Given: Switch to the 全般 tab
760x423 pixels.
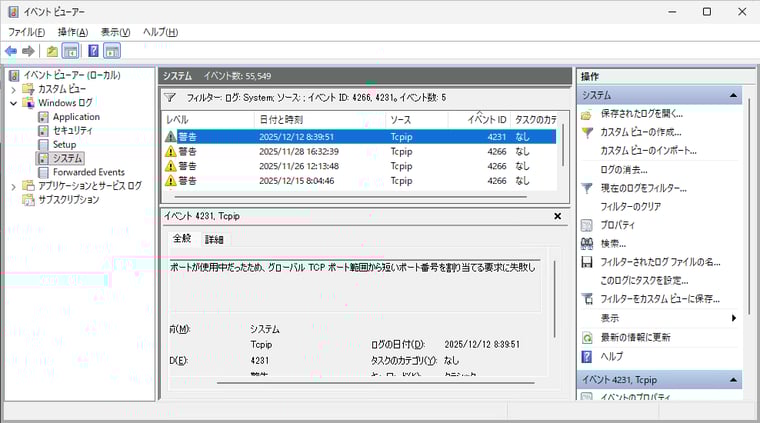Looking at the screenshot, I should pos(182,239).
